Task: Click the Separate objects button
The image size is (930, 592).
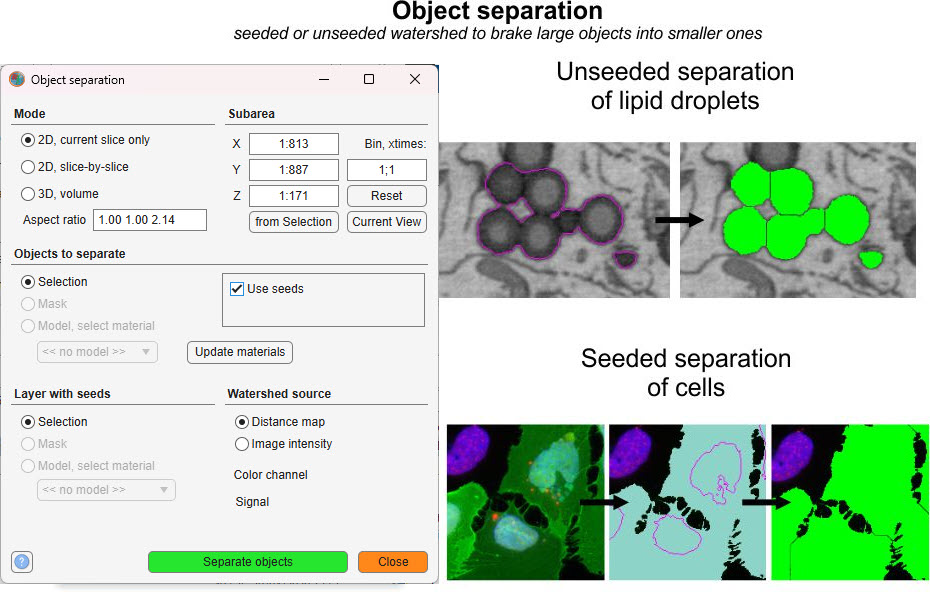Action: click(x=248, y=562)
